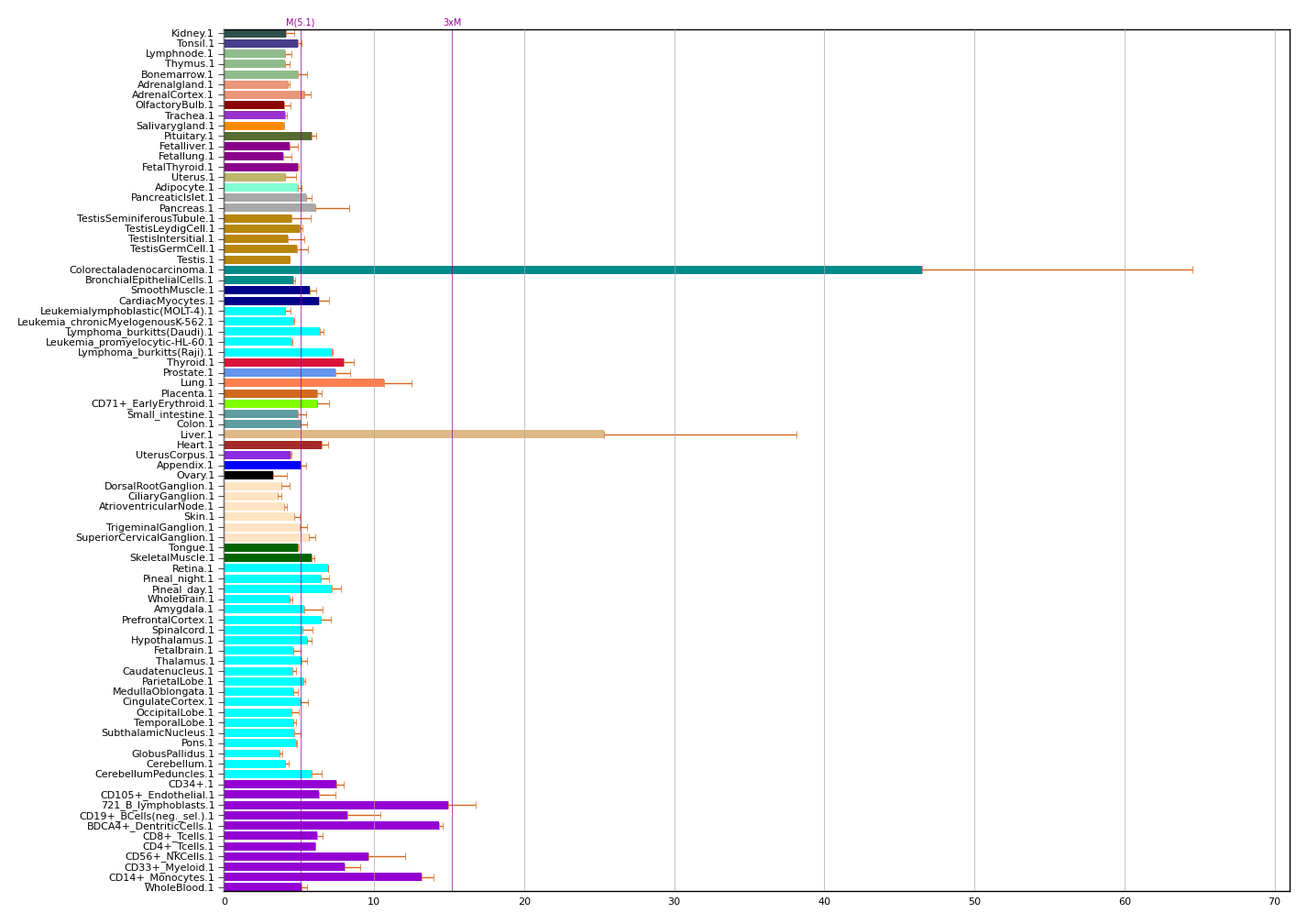
Task: Click the 3xM threshold label
Action: [x=452, y=23]
